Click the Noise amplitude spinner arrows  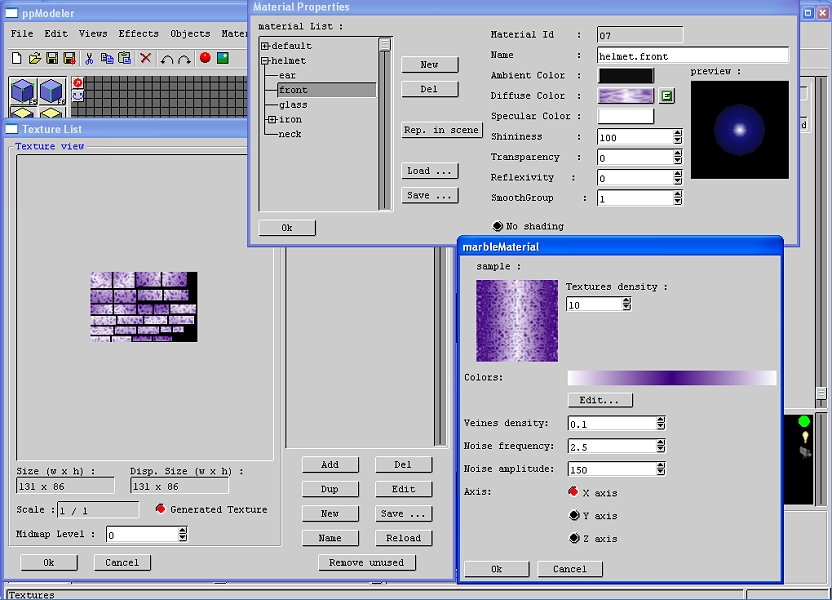(661, 468)
